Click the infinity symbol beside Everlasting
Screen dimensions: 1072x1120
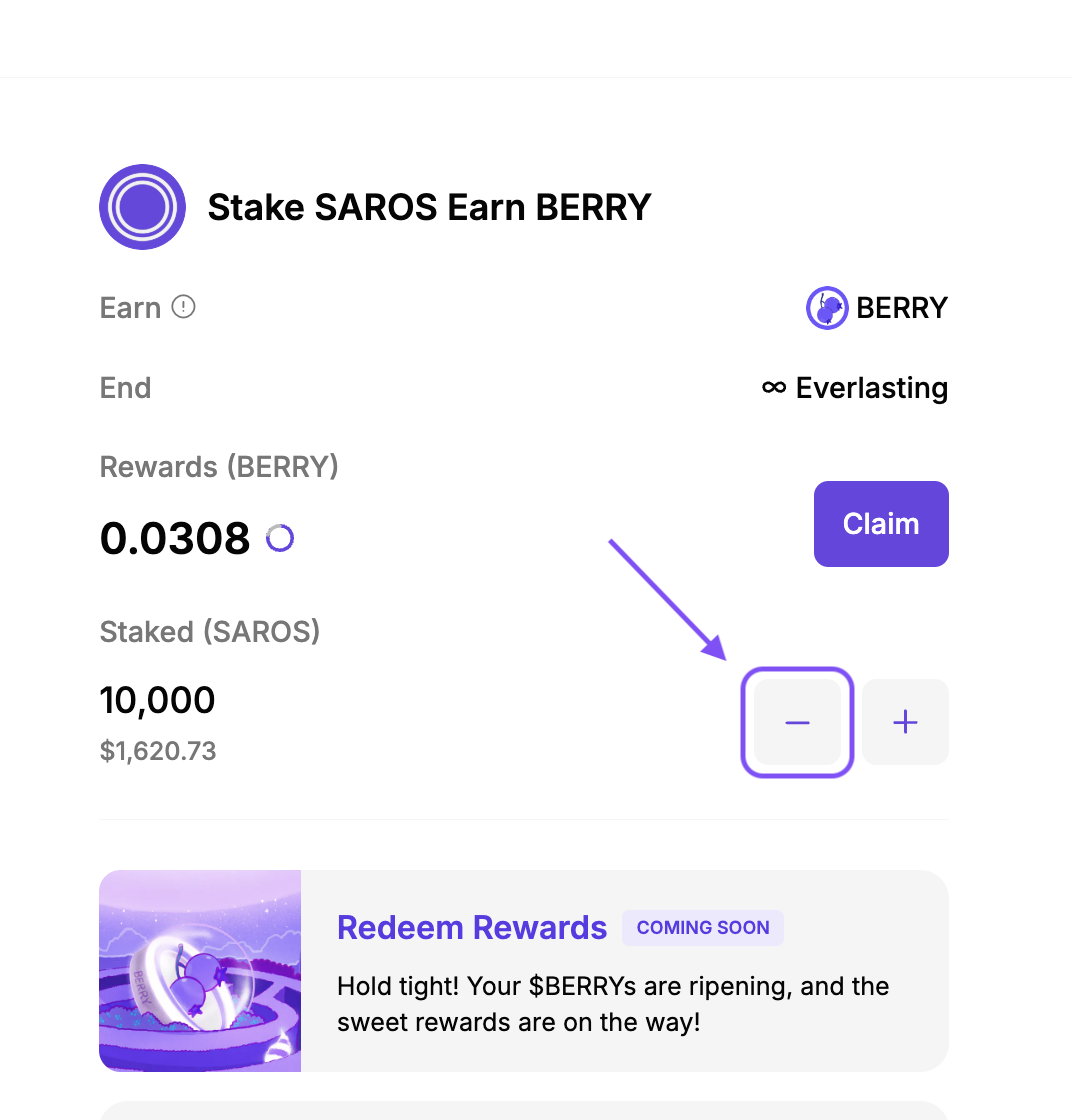coord(773,387)
